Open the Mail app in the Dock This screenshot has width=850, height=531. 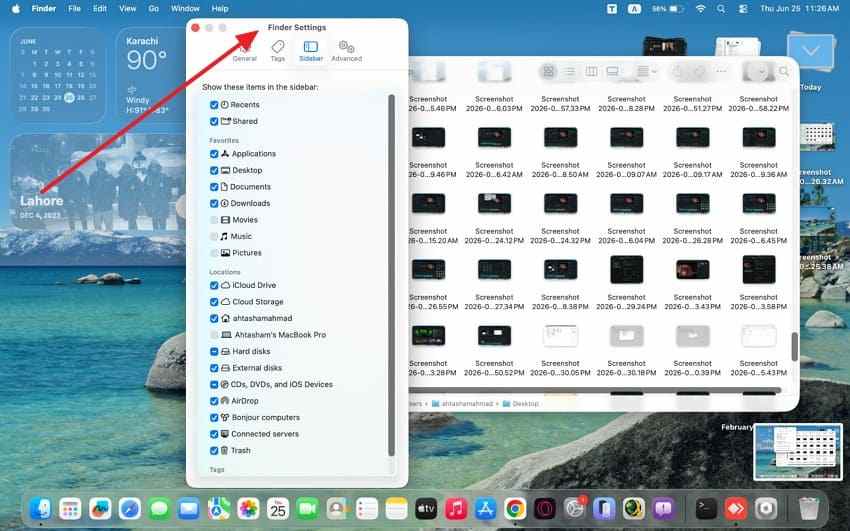189,509
